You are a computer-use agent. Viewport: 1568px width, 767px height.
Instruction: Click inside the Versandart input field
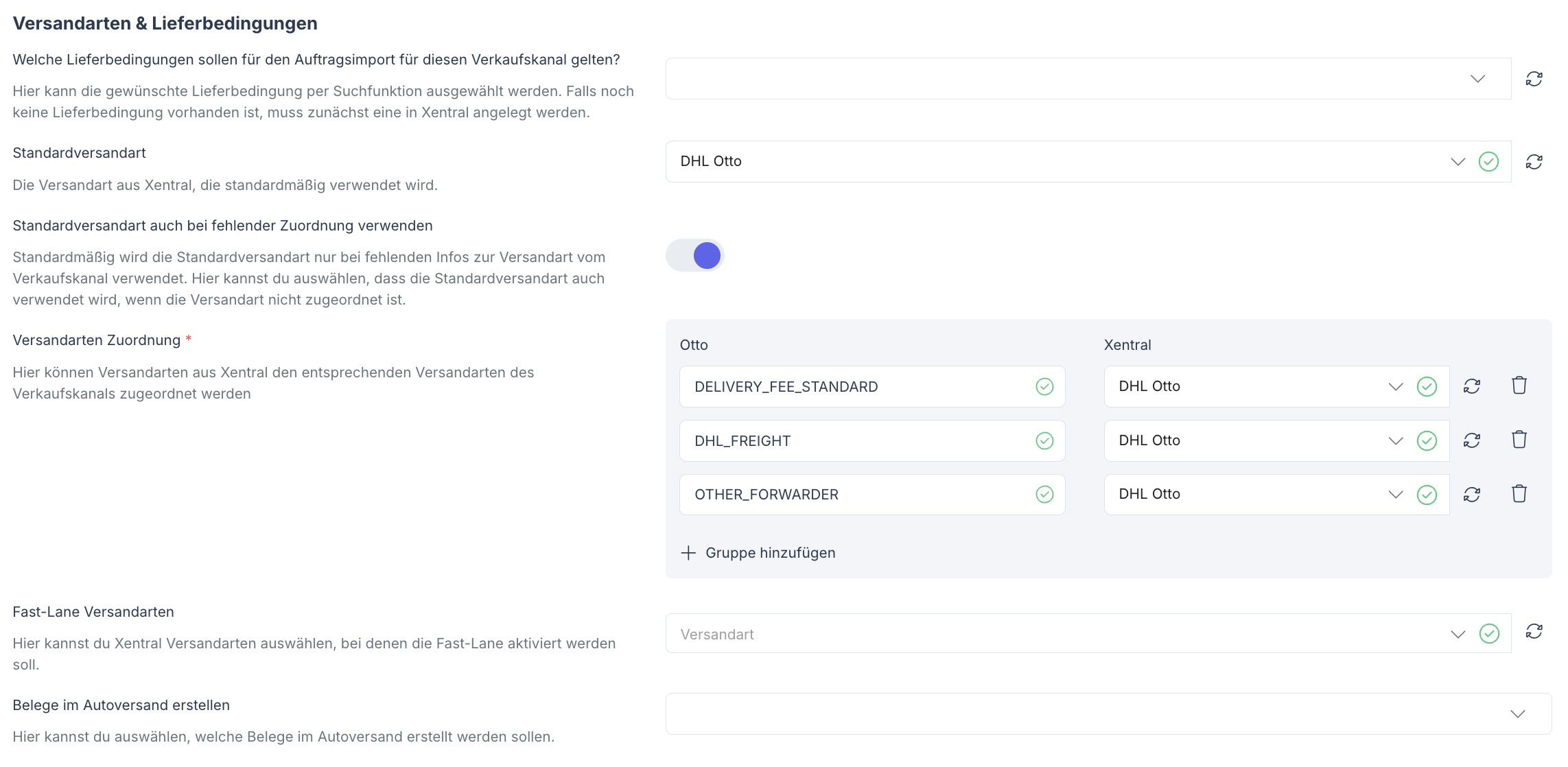(961, 633)
